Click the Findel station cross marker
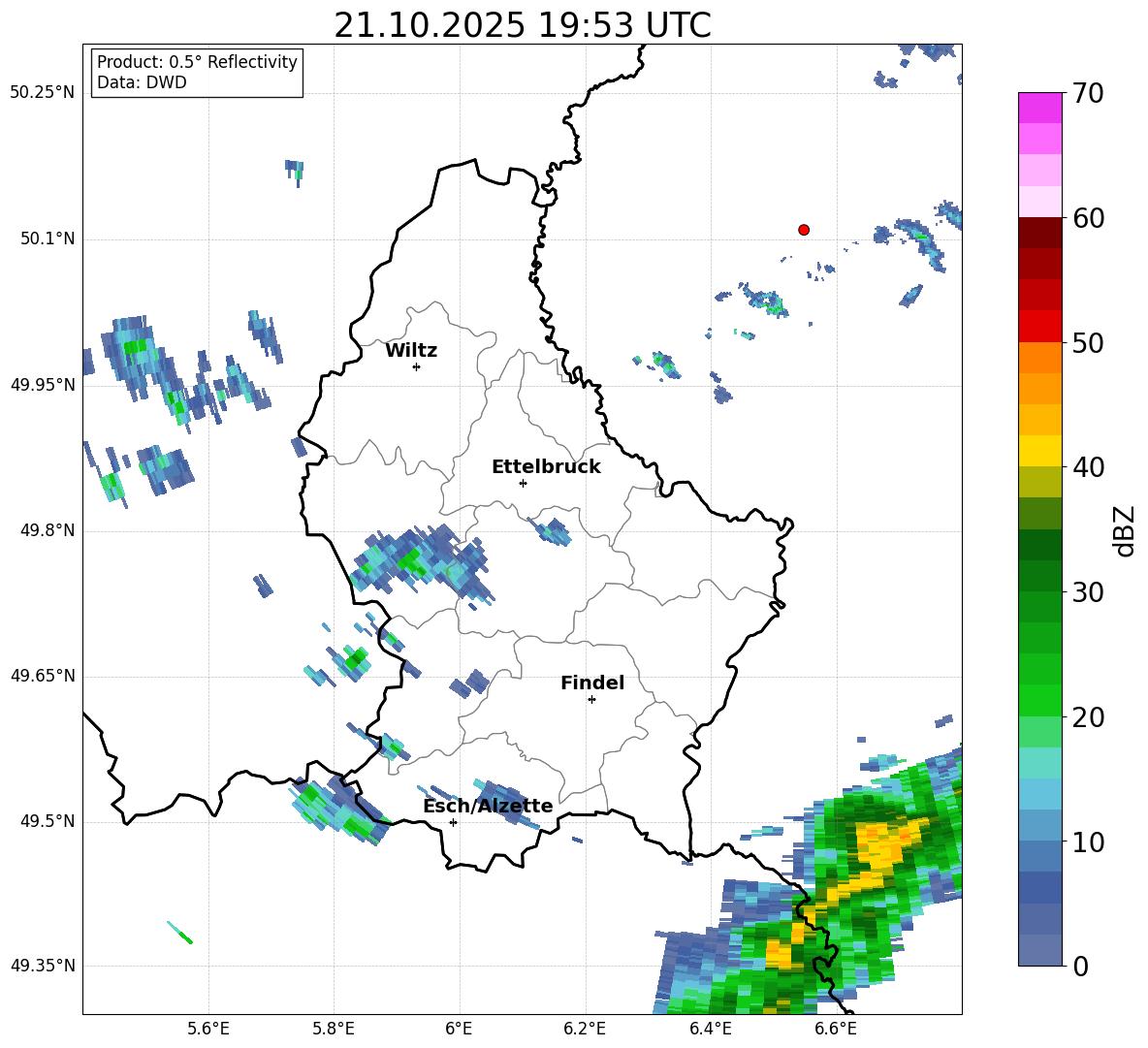 tap(591, 700)
